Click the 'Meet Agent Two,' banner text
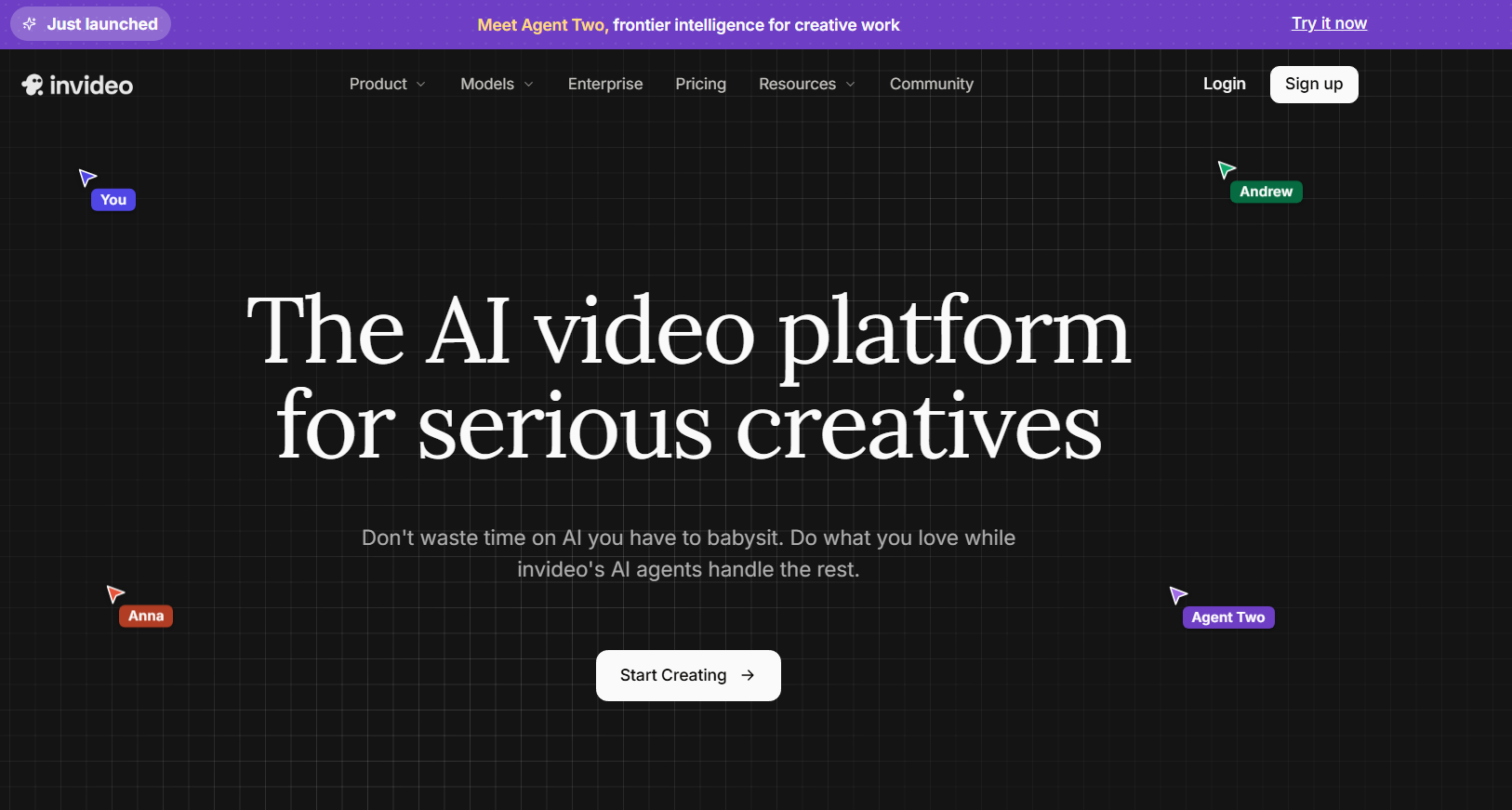Viewport: 1512px width, 810px height. tap(543, 25)
